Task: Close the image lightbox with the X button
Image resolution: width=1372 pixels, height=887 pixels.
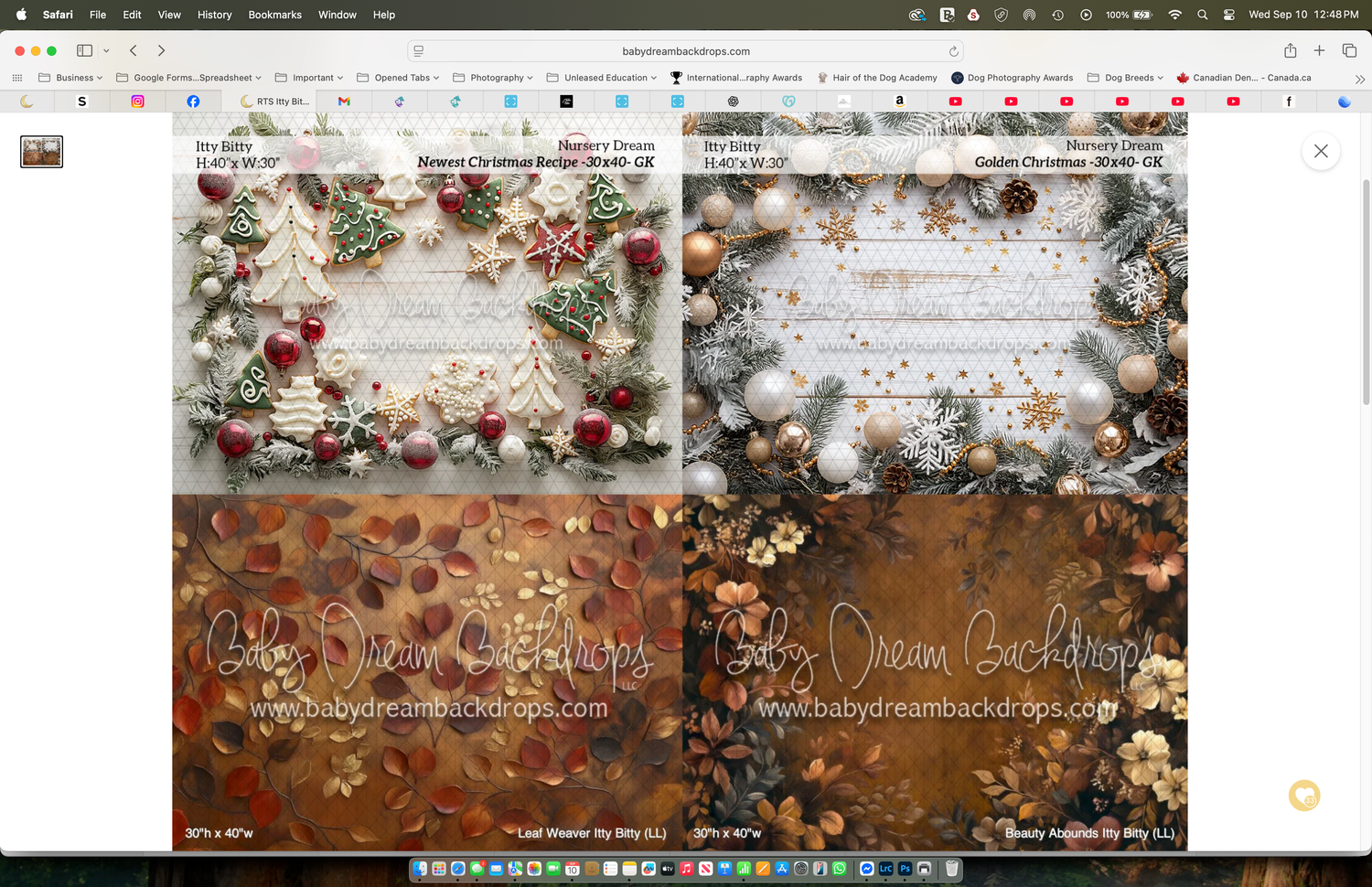Action: [1321, 151]
